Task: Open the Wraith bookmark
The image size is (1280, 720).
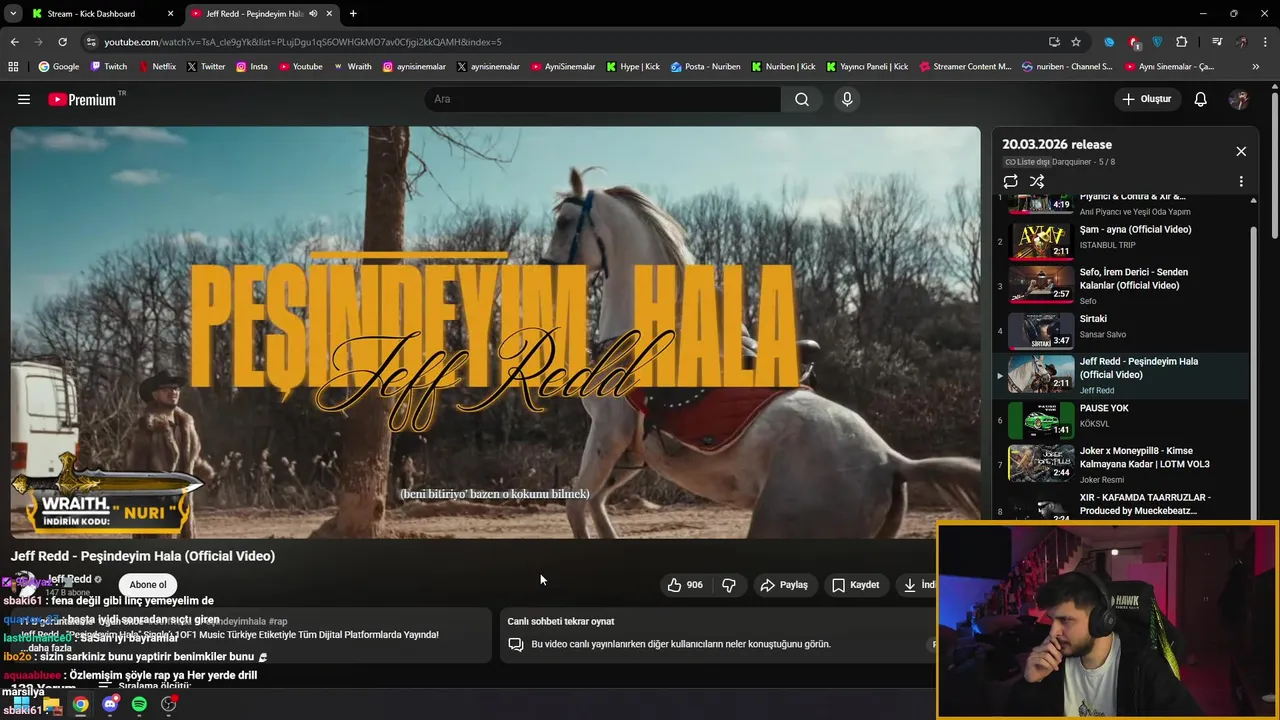Action: pos(352,67)
